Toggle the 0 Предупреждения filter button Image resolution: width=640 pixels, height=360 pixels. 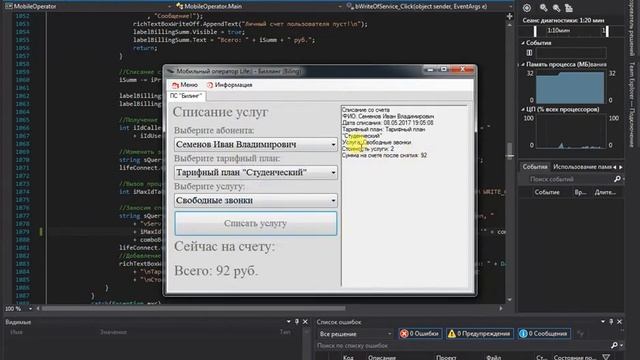point(480,334)
